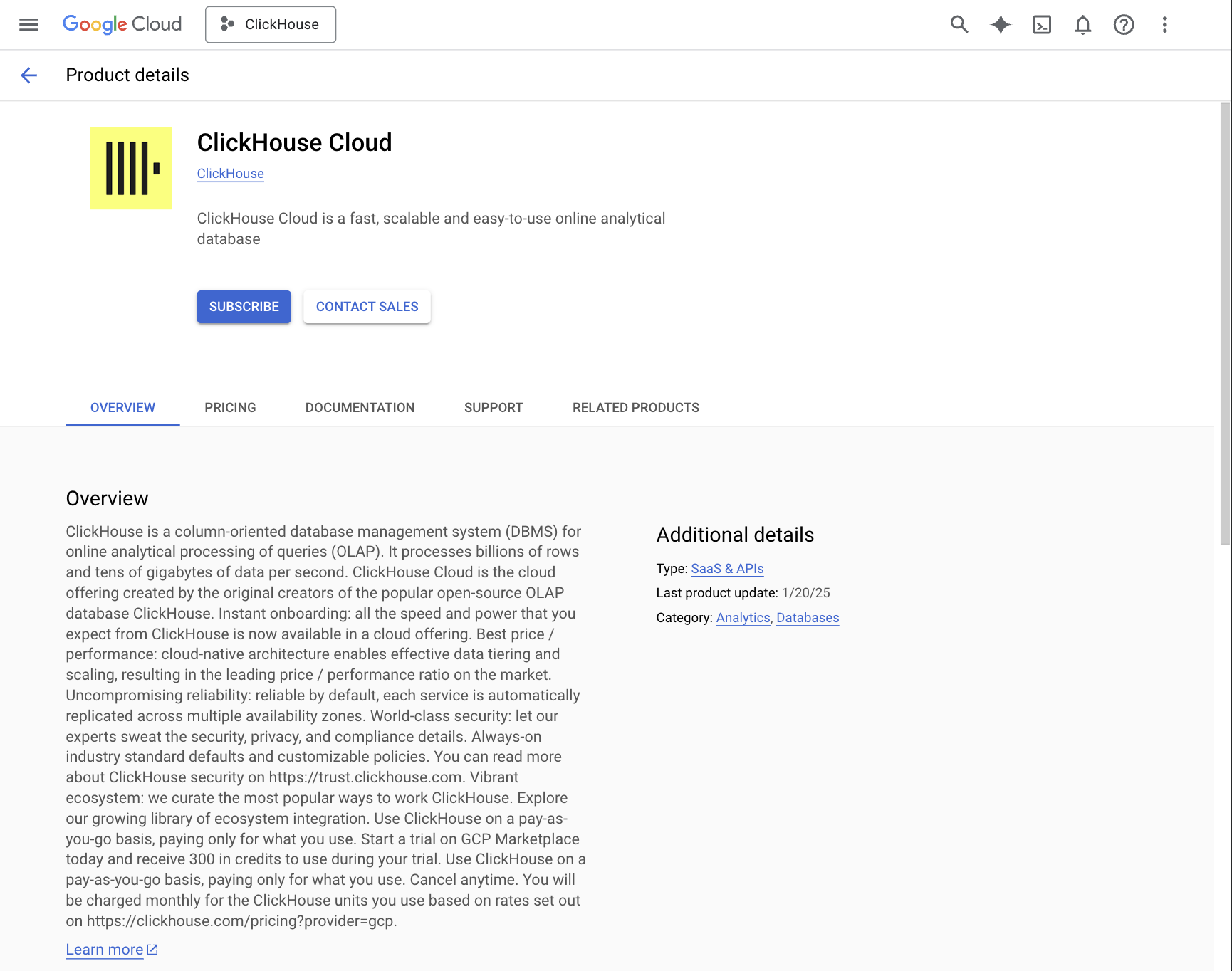Screen dimensions: 1232x971
Task: Open the navigation hamburger menu
Action: click(x=28, y=24)
